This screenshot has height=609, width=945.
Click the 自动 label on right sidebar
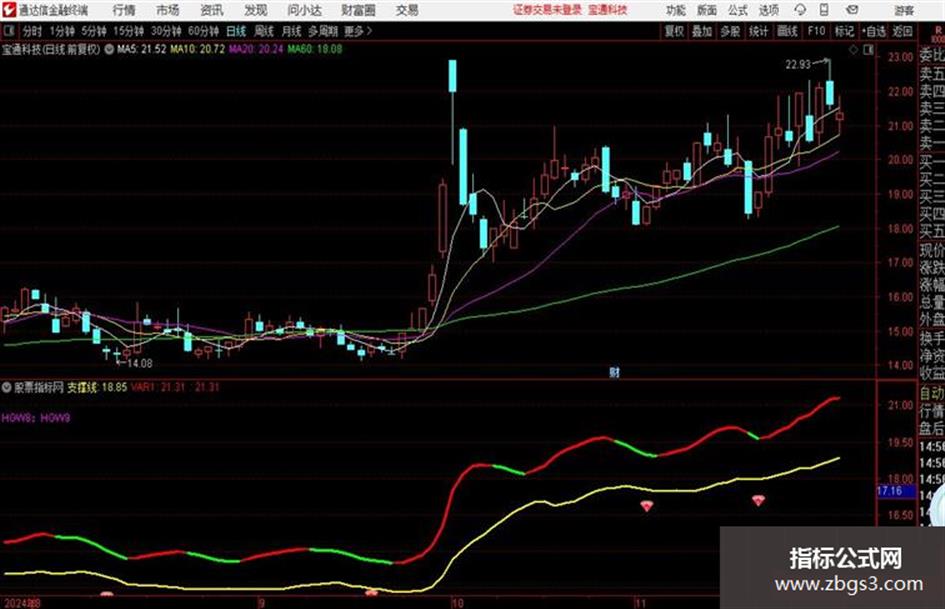(x=932, y=393)
